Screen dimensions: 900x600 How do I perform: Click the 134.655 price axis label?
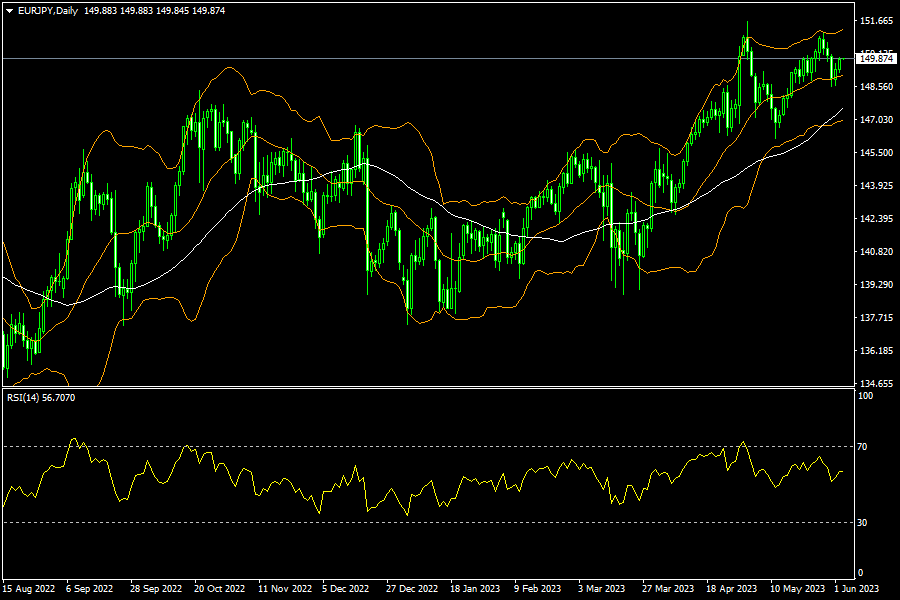click(876, 384)
